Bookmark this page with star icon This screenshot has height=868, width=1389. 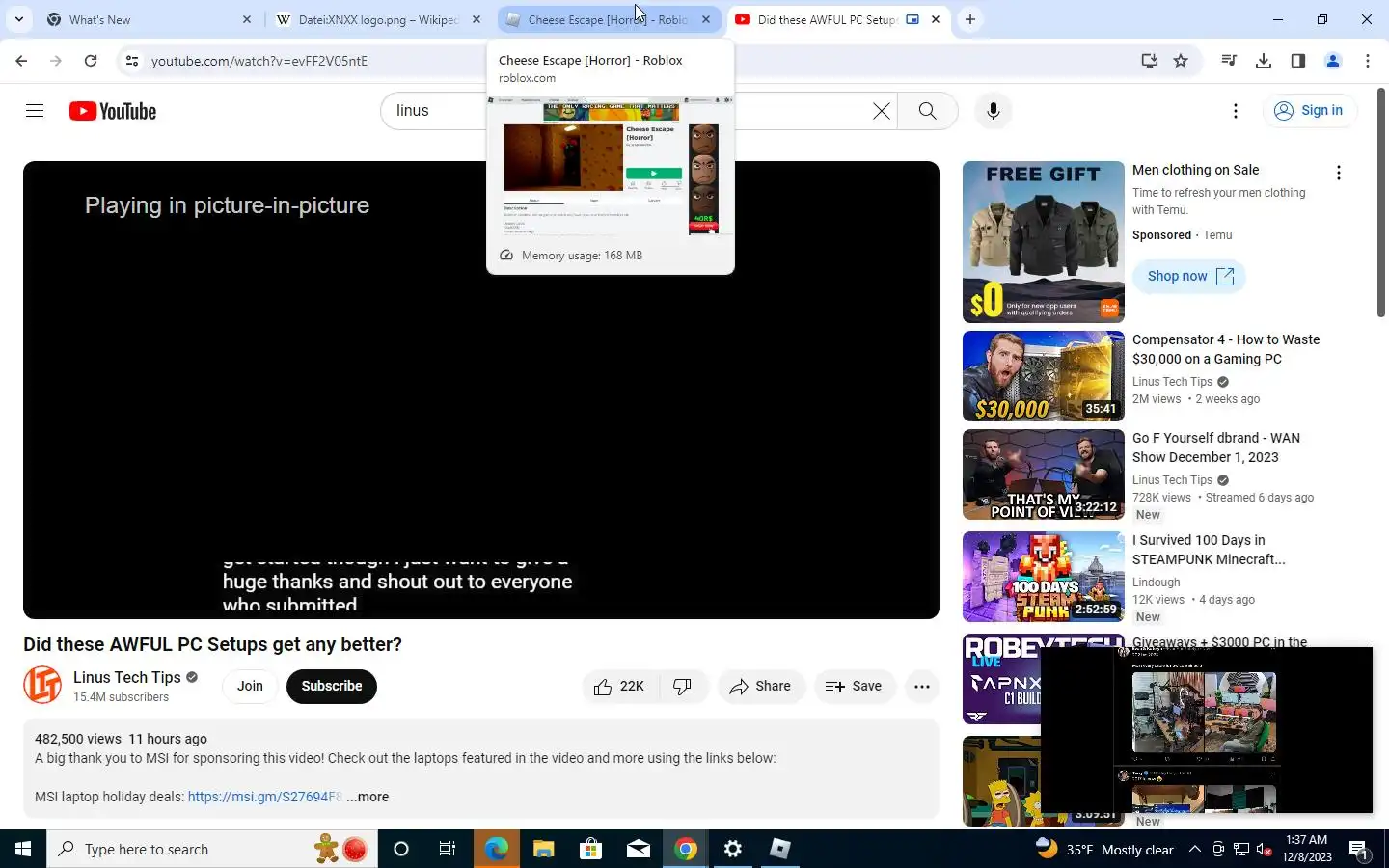pos(1181,61)
